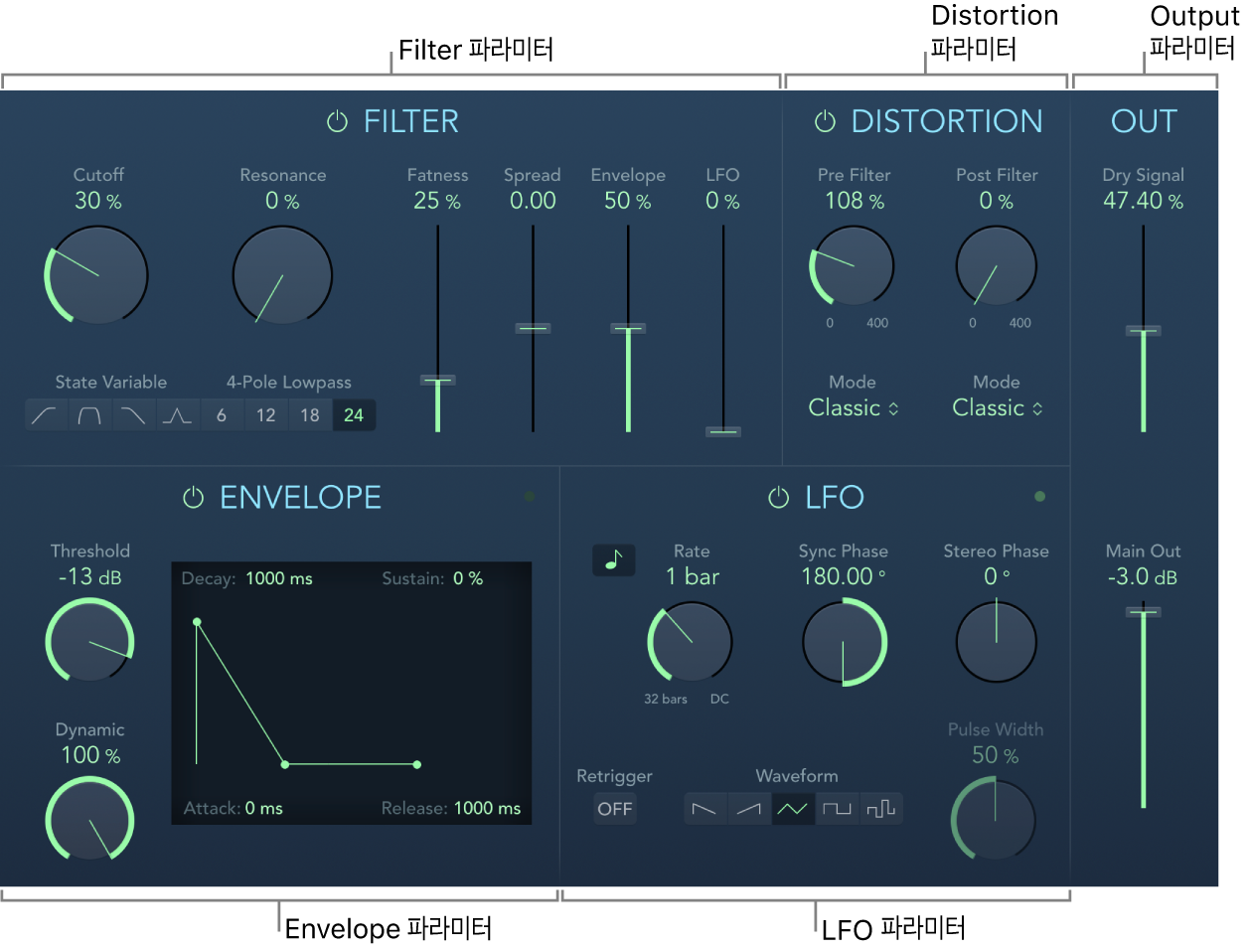The height and width of the screenshot is (952, 1250).
Task: Select the downward sawtooth LFO waveform
Action: click(x=703, y=809)
